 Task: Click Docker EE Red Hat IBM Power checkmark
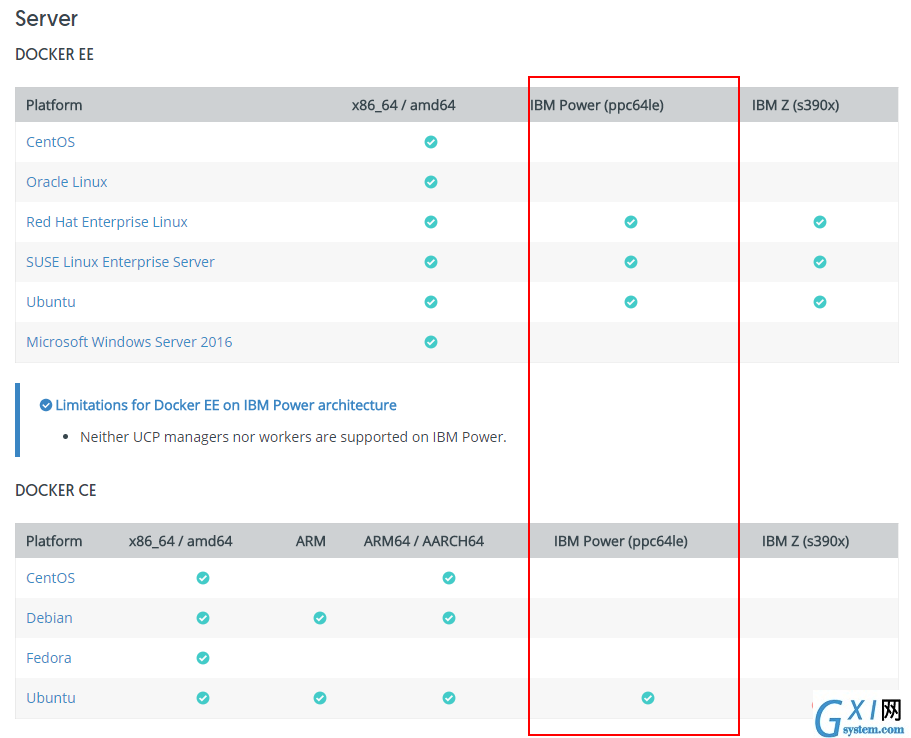(630, 222)
